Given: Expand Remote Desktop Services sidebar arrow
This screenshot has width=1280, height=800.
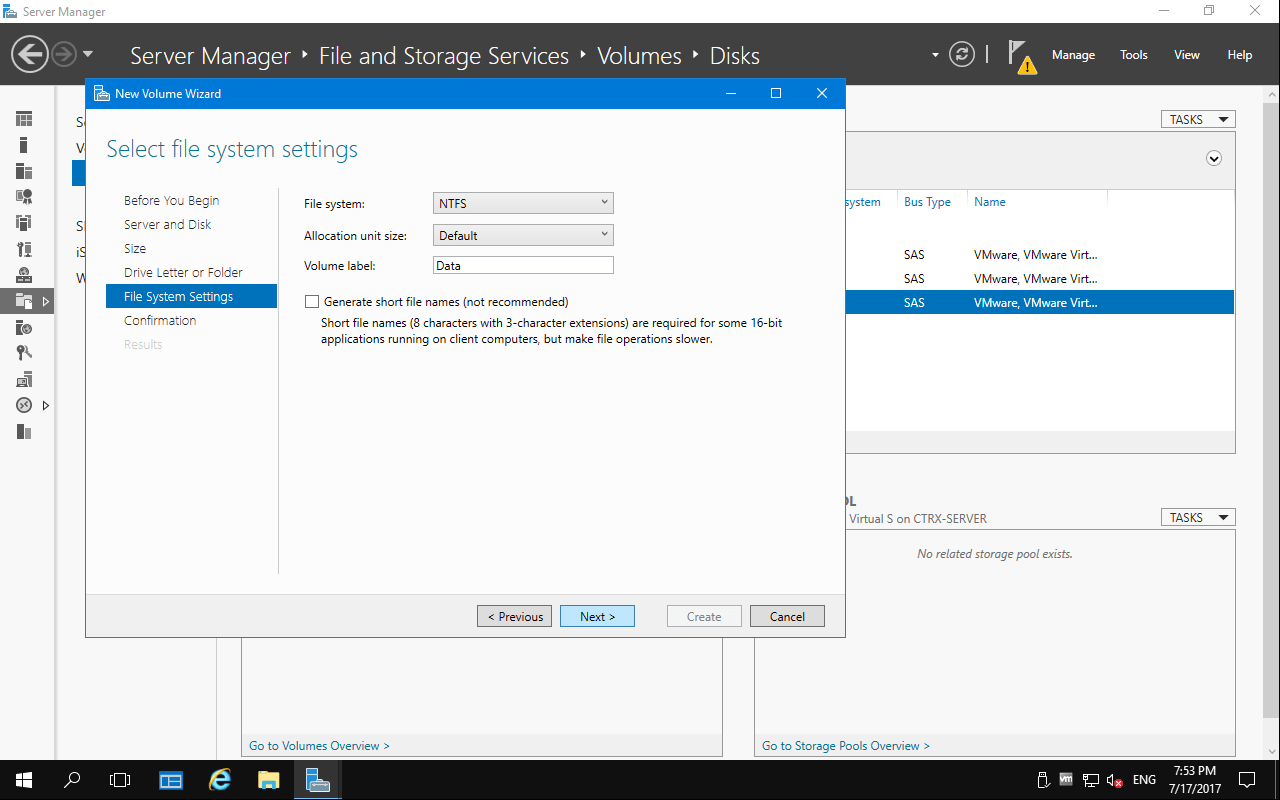Looking at the screenshot, I should [46, 405].
